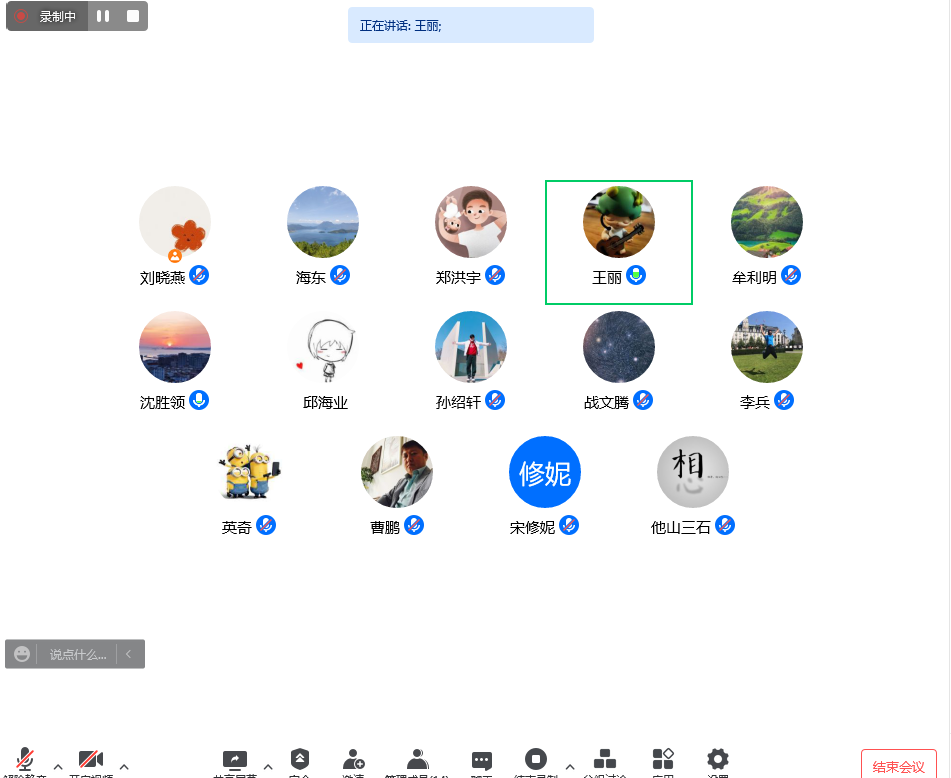Click the share screen icon in toolbar
The height and width of the screenshot is (778, 951).
(x=235, y=760)
